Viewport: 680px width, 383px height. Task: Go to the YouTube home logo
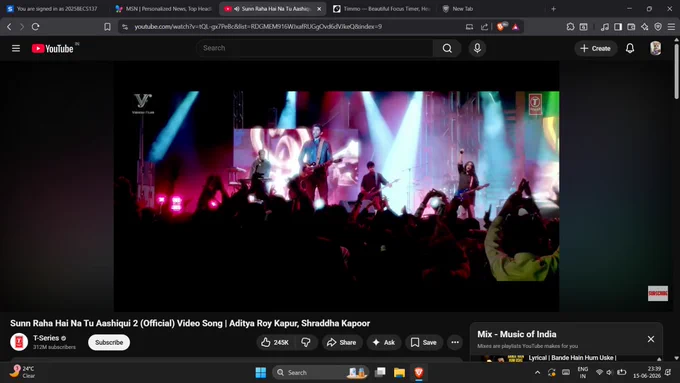pyautogui.click(x=52, y=49)
